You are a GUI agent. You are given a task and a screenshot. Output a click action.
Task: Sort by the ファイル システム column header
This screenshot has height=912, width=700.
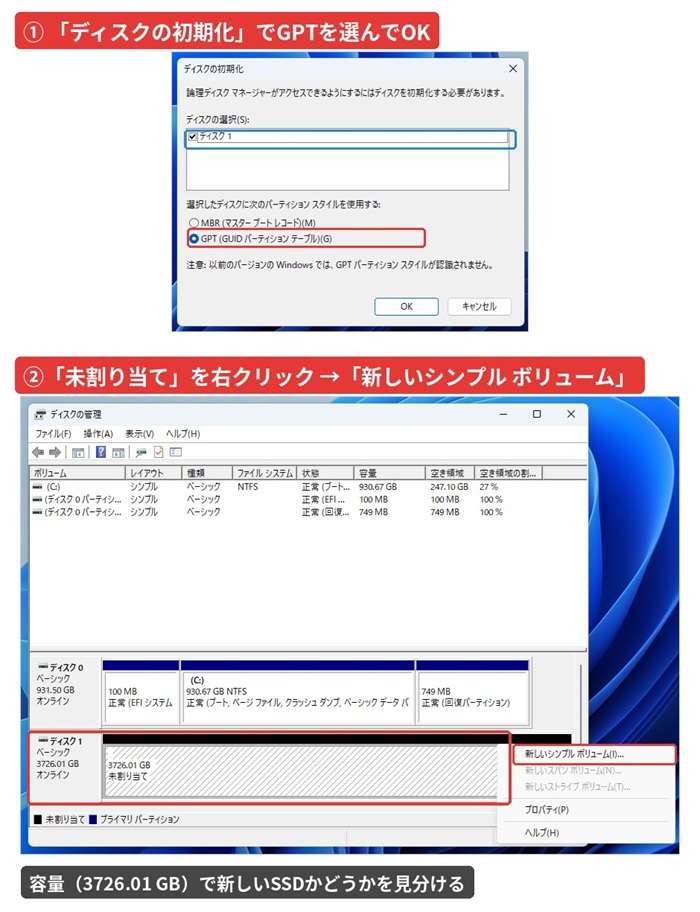[265, 473]
